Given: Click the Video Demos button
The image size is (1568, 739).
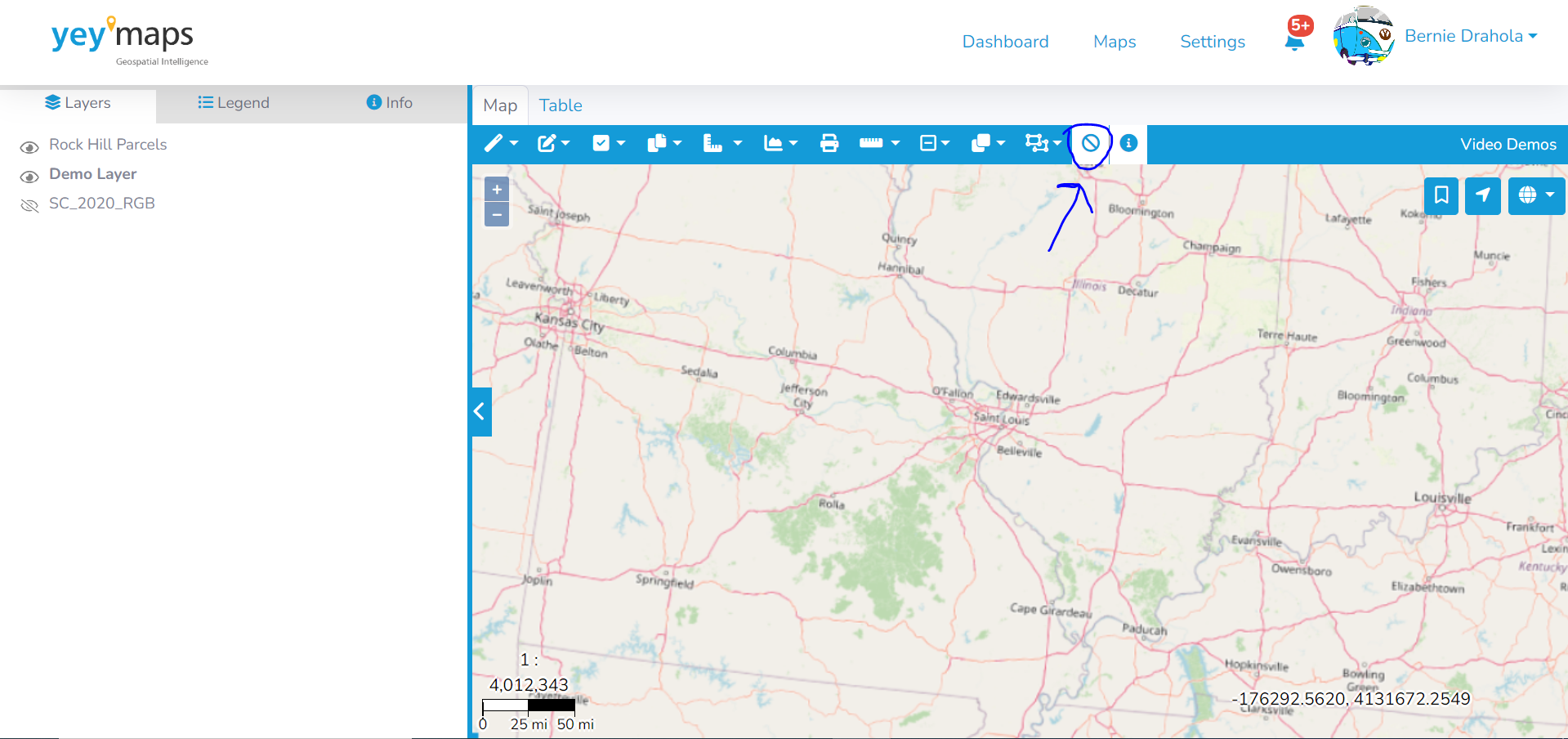Looking at the screenshot, I should tap(1508, 145).
